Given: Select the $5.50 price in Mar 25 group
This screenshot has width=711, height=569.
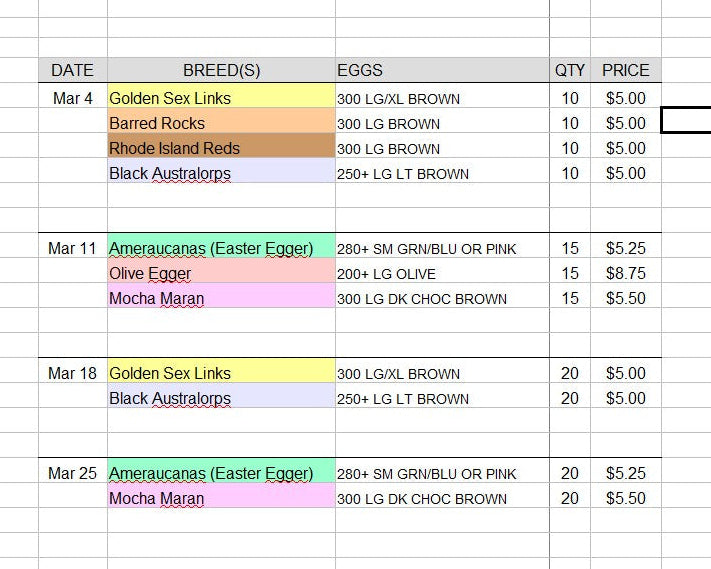Looking at the screenshot, I should click(625, 498).
